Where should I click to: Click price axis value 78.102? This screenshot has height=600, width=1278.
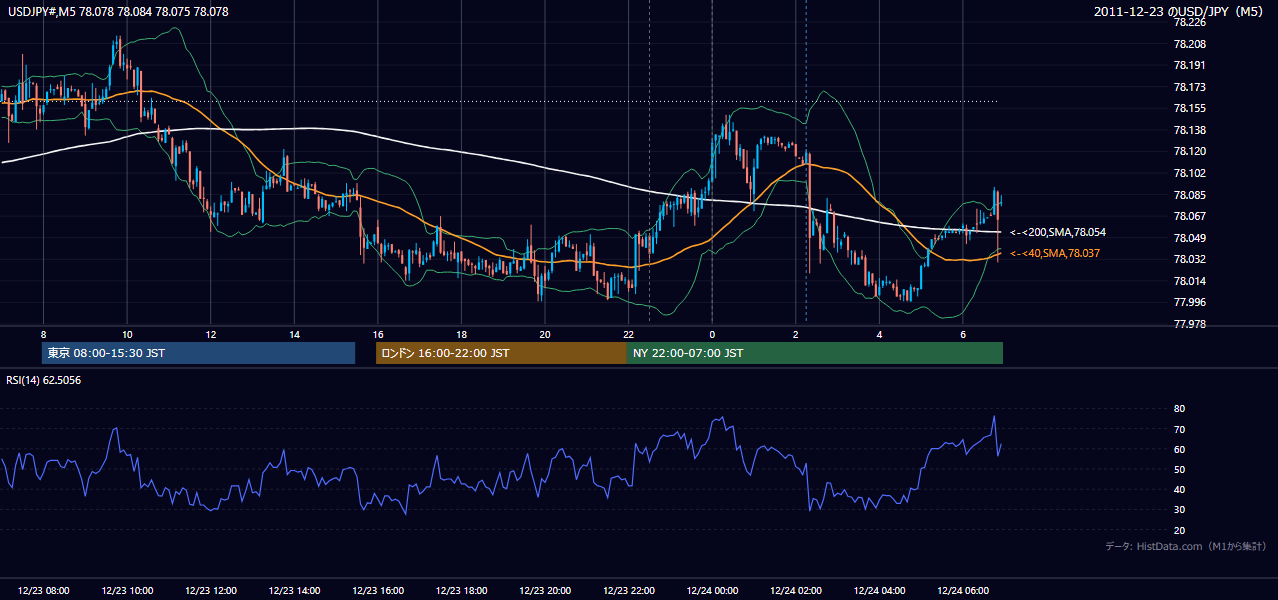coord(1189,173)
